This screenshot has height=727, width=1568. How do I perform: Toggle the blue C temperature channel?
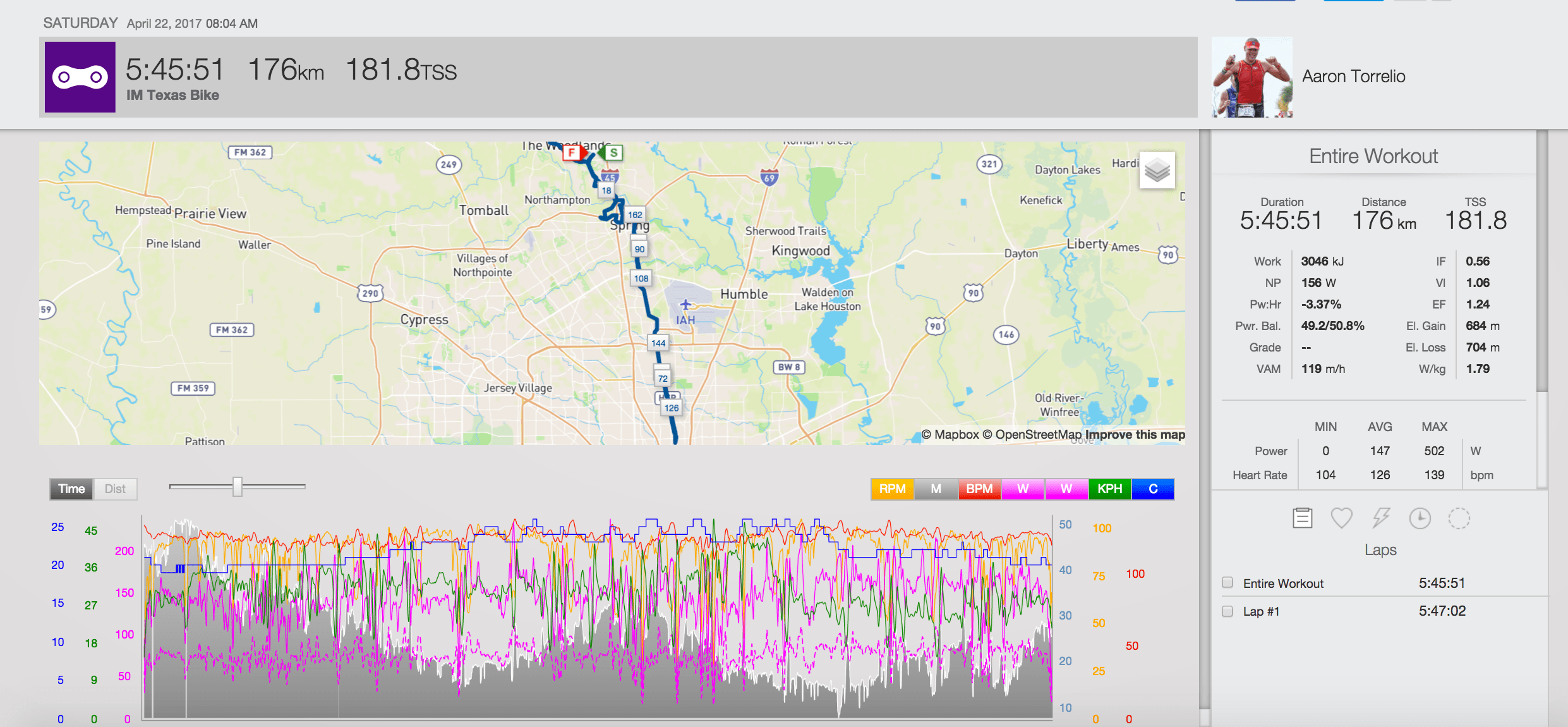1153,489
